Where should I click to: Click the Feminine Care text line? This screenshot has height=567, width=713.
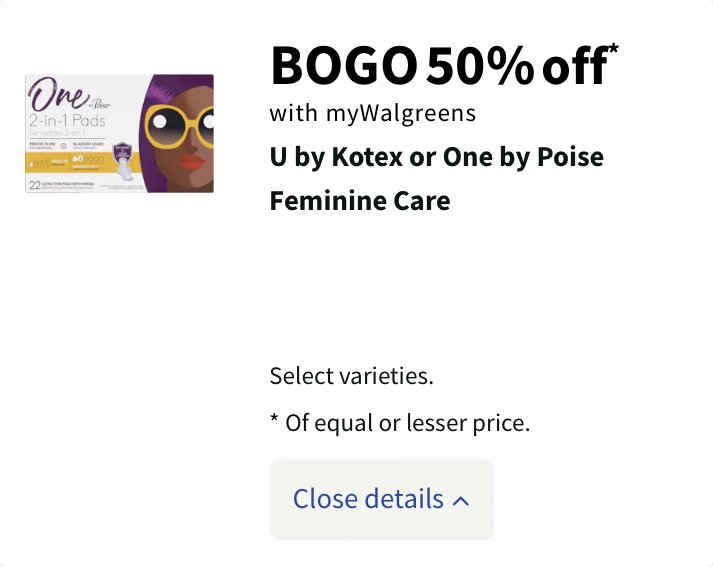[x=360, y=201]
